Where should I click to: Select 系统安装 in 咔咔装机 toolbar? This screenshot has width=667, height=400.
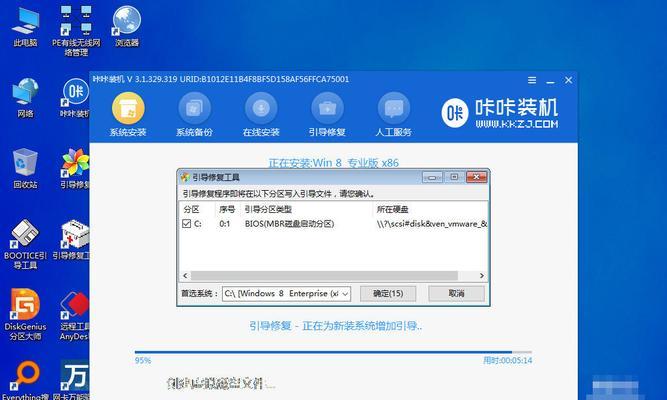point(128,115)
